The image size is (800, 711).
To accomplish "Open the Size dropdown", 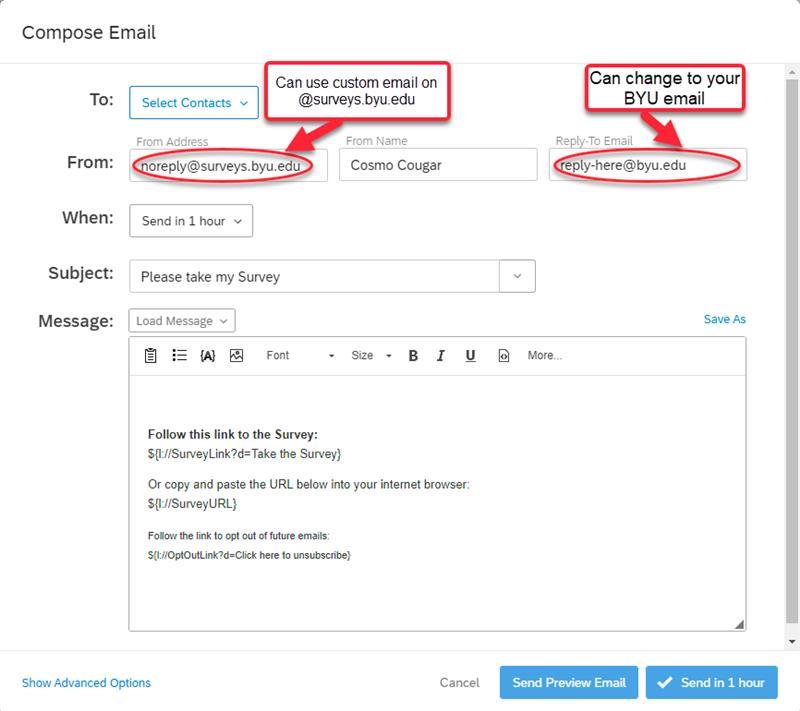I will click(x=371, y=355).
